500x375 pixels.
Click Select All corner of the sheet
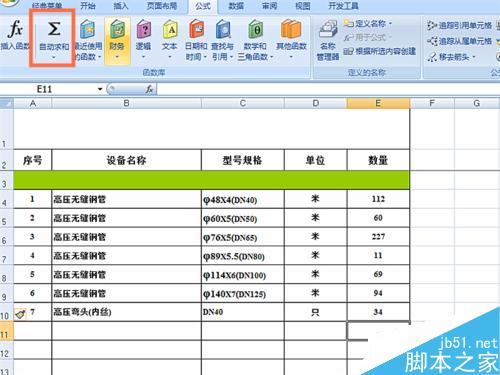click(6, 103)
